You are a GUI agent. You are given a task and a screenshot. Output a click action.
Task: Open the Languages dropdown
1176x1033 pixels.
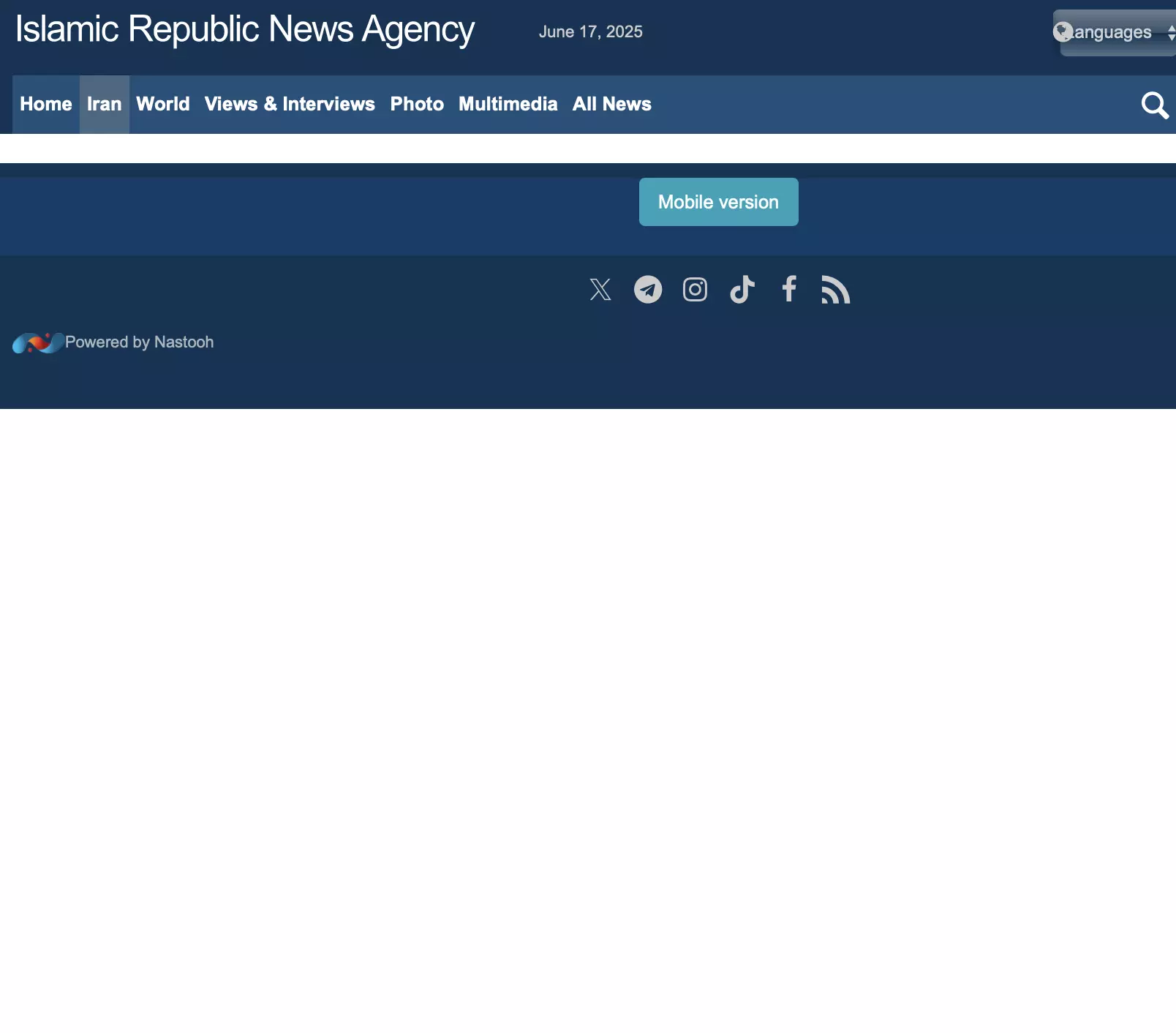pos(1115,32)
